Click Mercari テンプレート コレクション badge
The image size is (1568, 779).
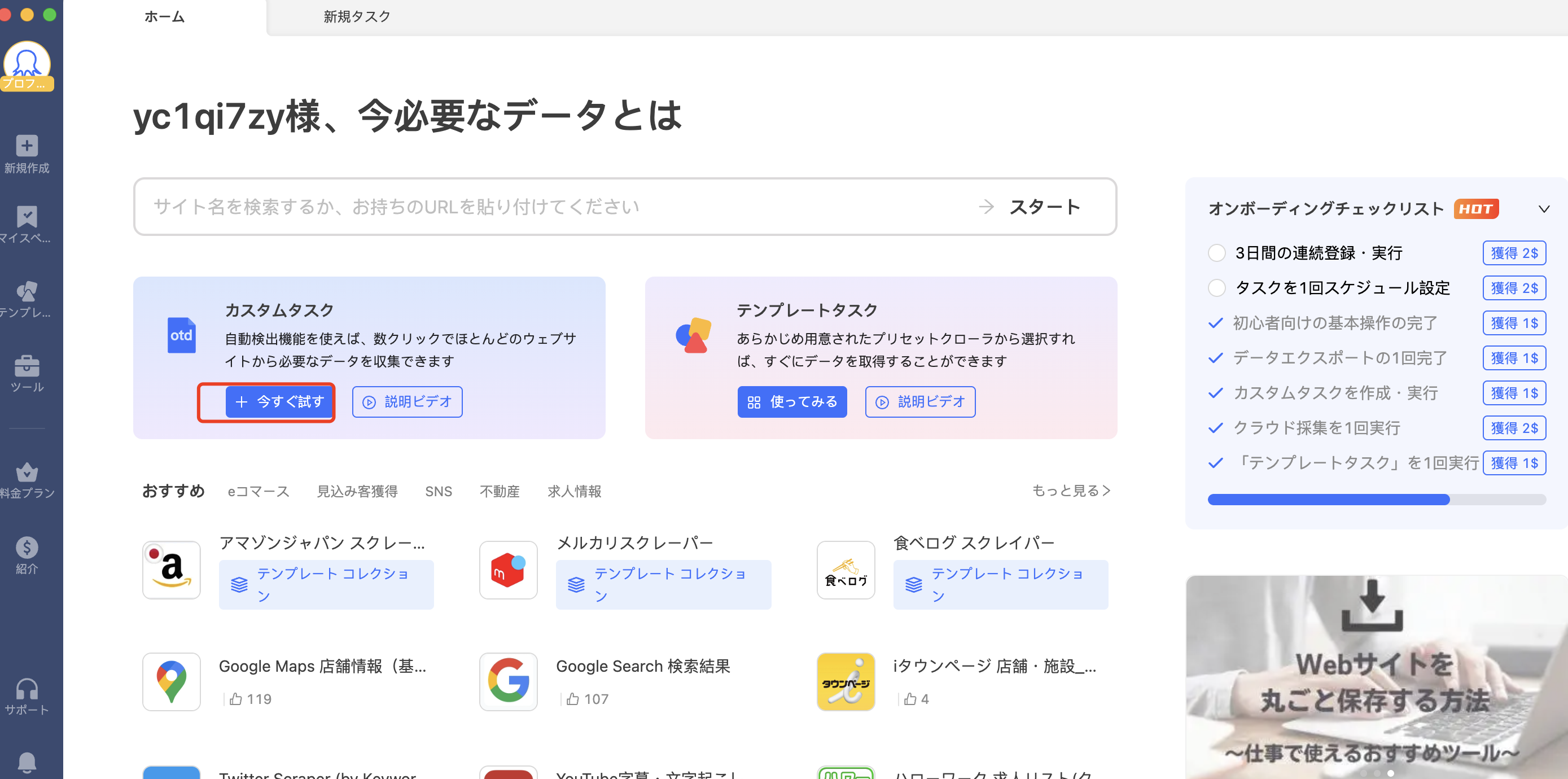[x=663, y=584]
